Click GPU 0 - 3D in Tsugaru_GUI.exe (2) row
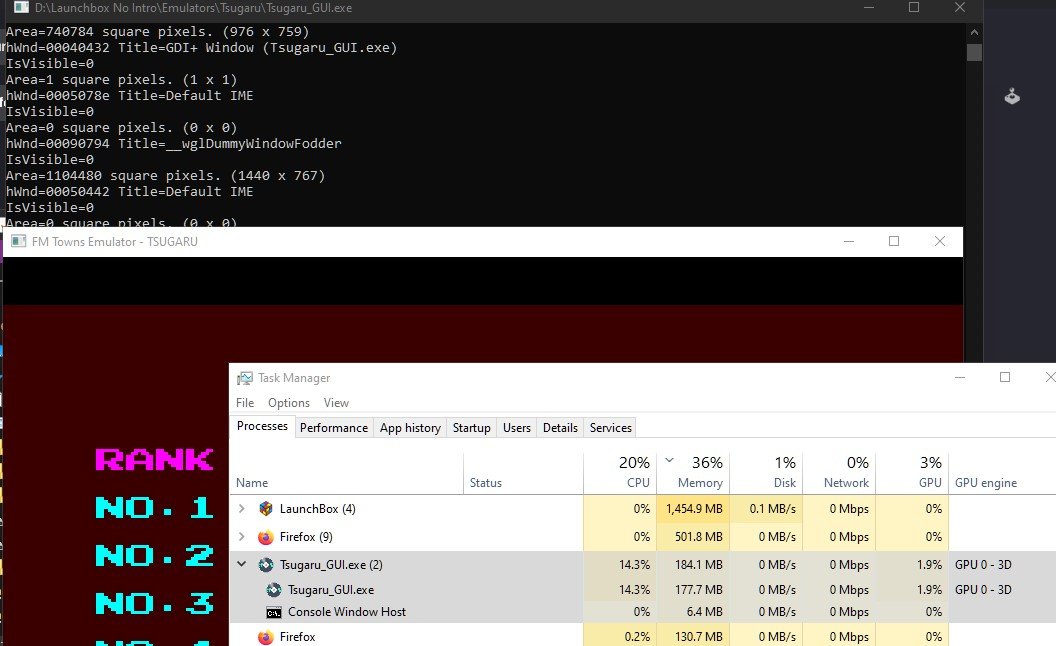1056x646 pixels. point(983,564)
